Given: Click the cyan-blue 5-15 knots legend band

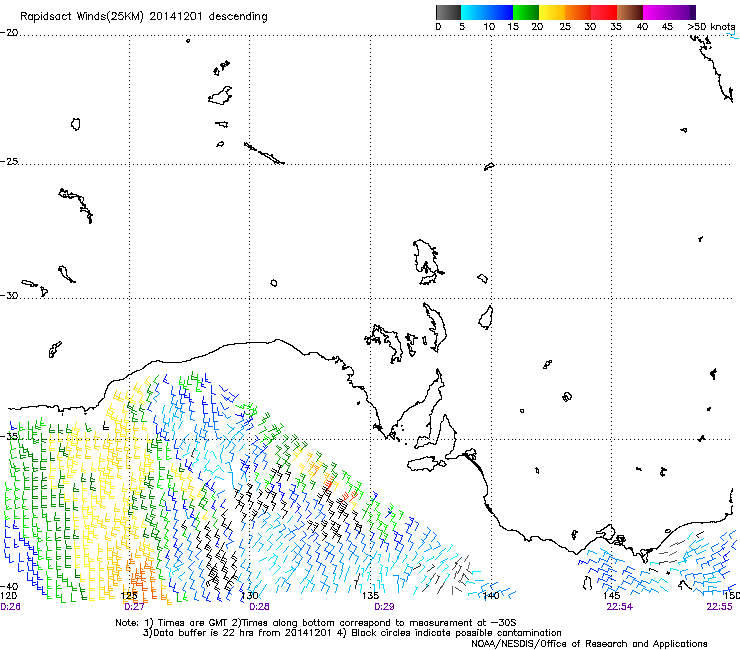Looking at the screenshot, I should (487, 12).
